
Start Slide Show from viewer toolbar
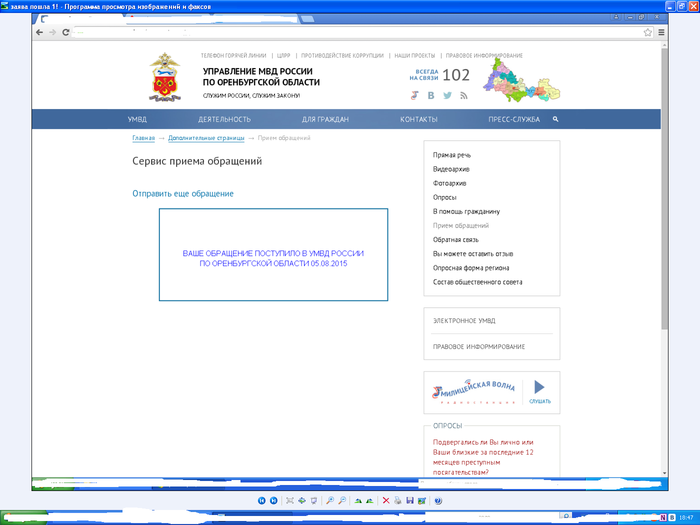(x=314, y=500)
